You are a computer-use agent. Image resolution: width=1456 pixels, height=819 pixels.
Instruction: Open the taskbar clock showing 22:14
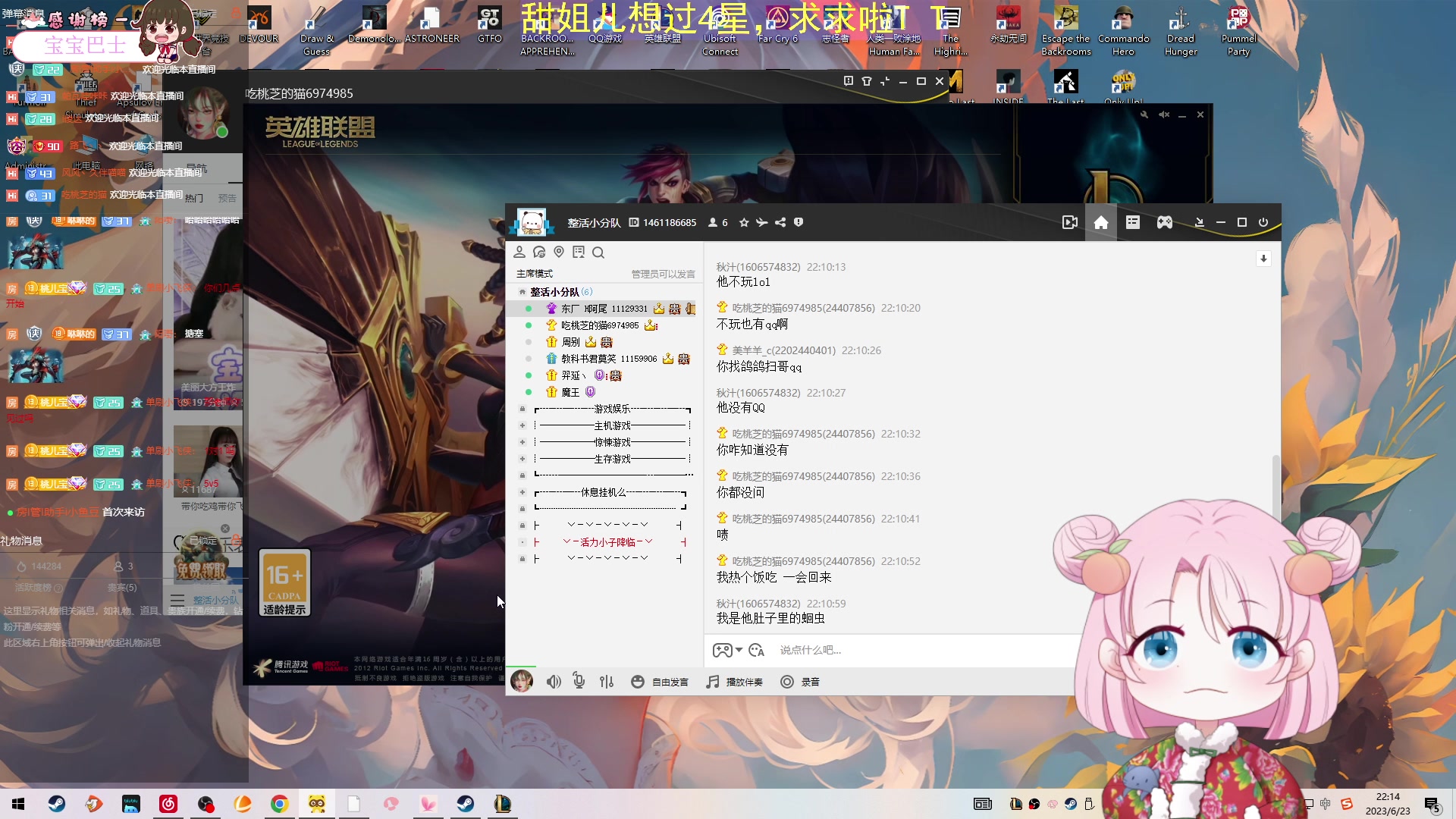(1388, 804)
